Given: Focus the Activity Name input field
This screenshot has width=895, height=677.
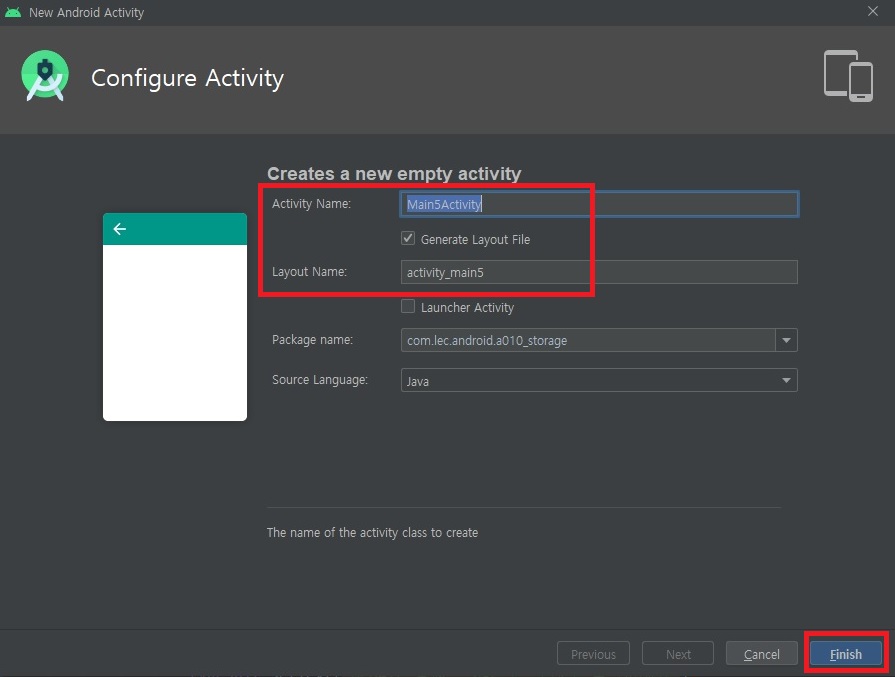Looking at the screenshot, I should [x=599, y=204].
